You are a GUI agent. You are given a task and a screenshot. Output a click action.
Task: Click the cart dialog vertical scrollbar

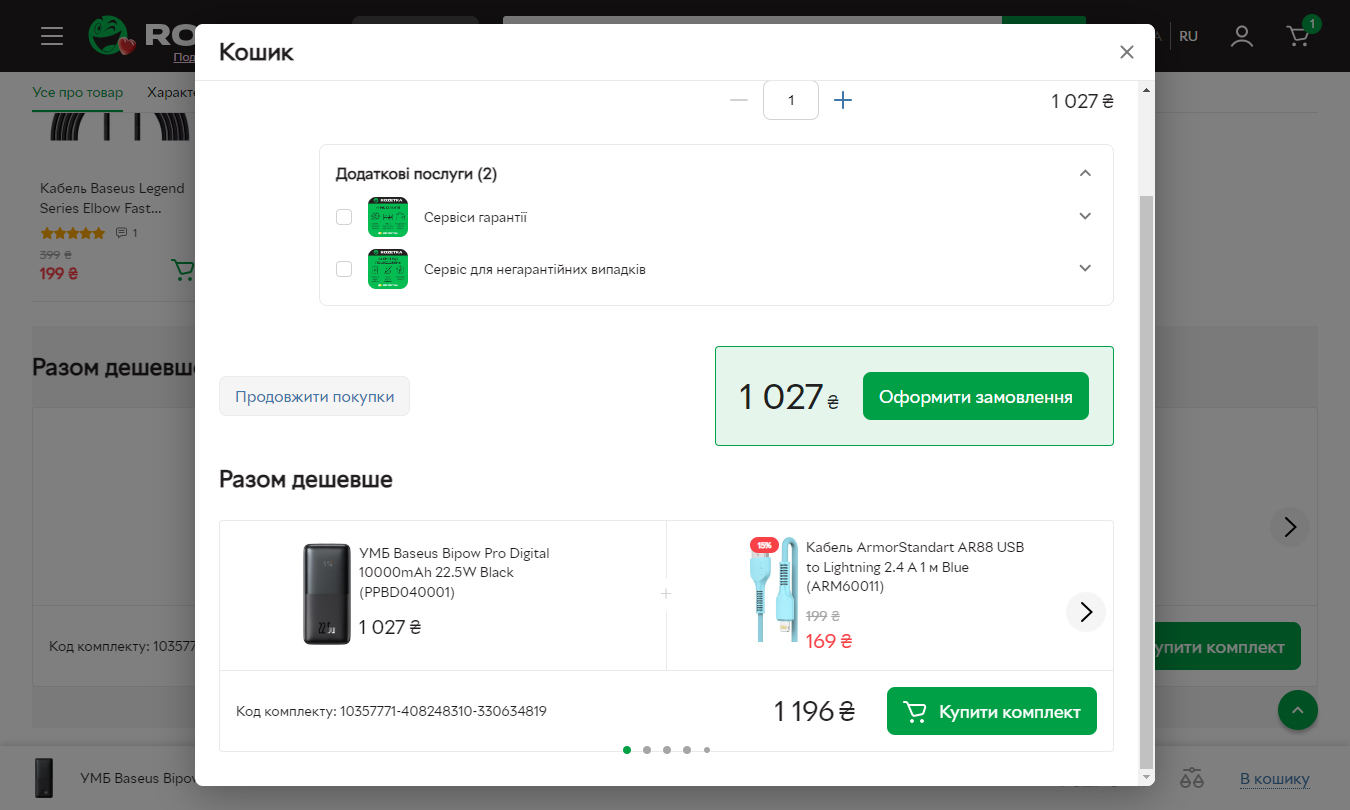(x=1146, y=480)
